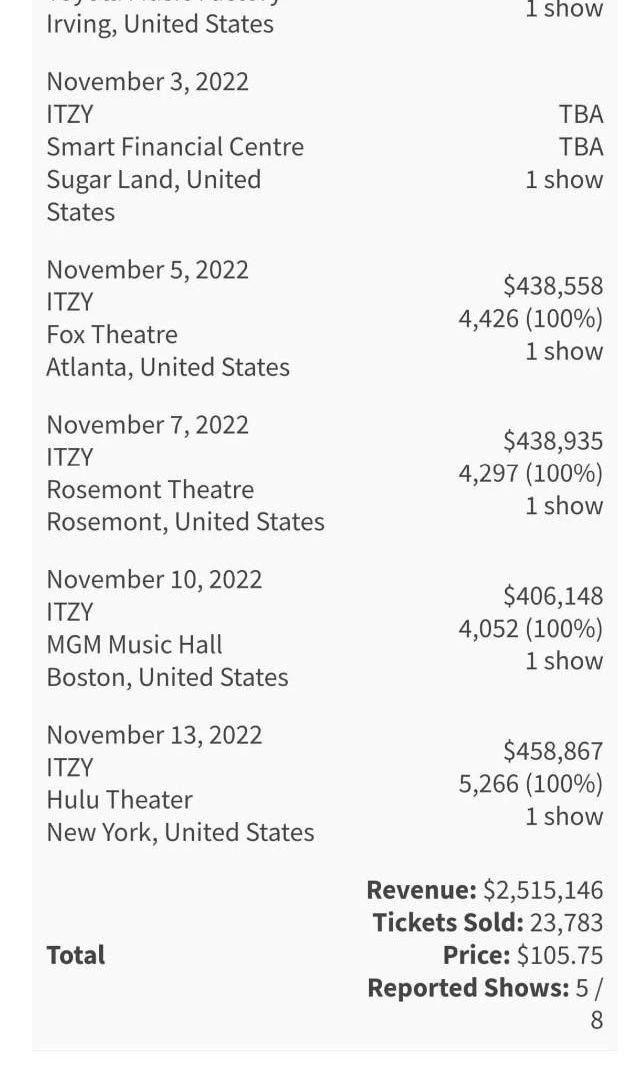Open the MGM Music Hall venue

(134, 645)
